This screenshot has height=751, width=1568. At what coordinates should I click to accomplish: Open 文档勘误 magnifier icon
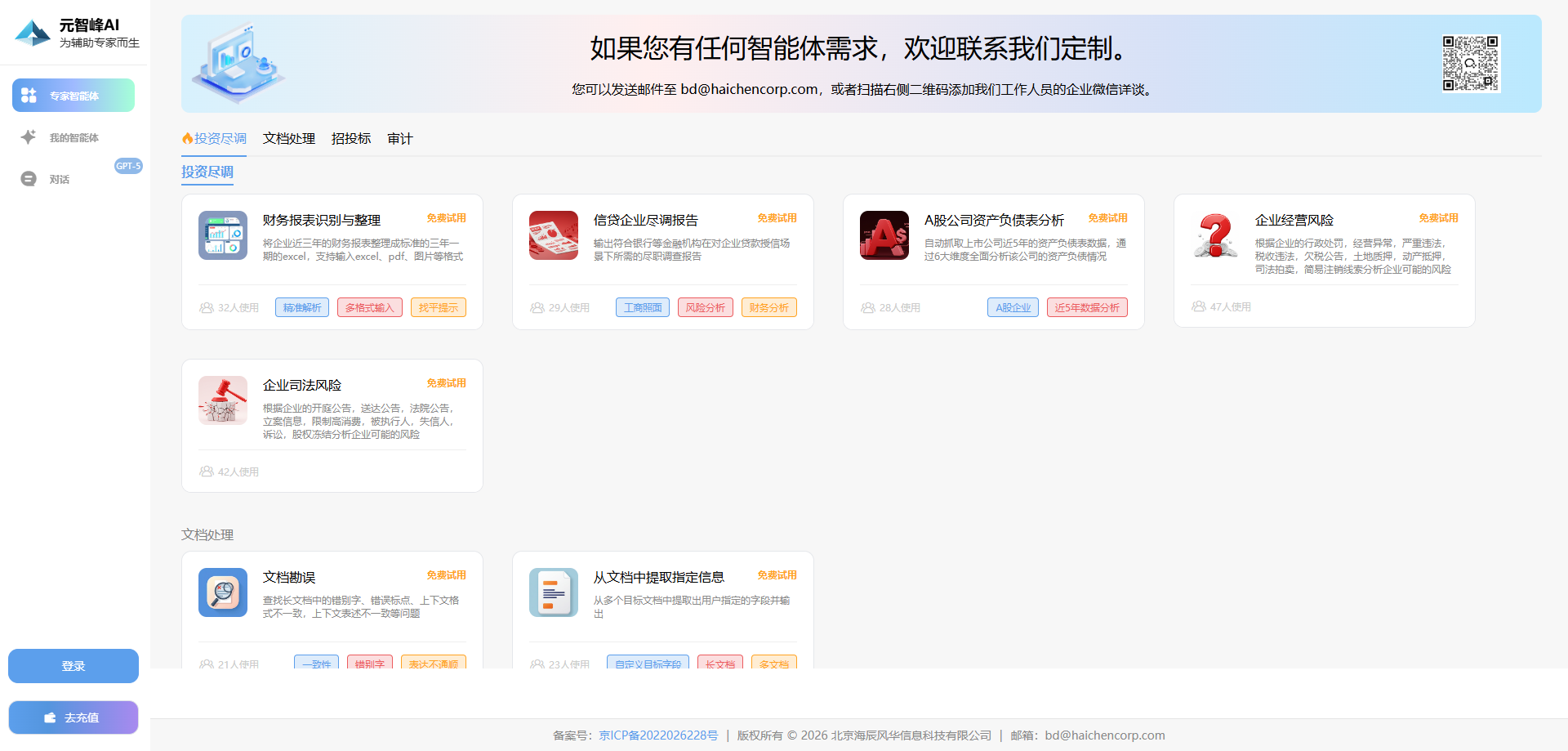click(x=223, y=592)
